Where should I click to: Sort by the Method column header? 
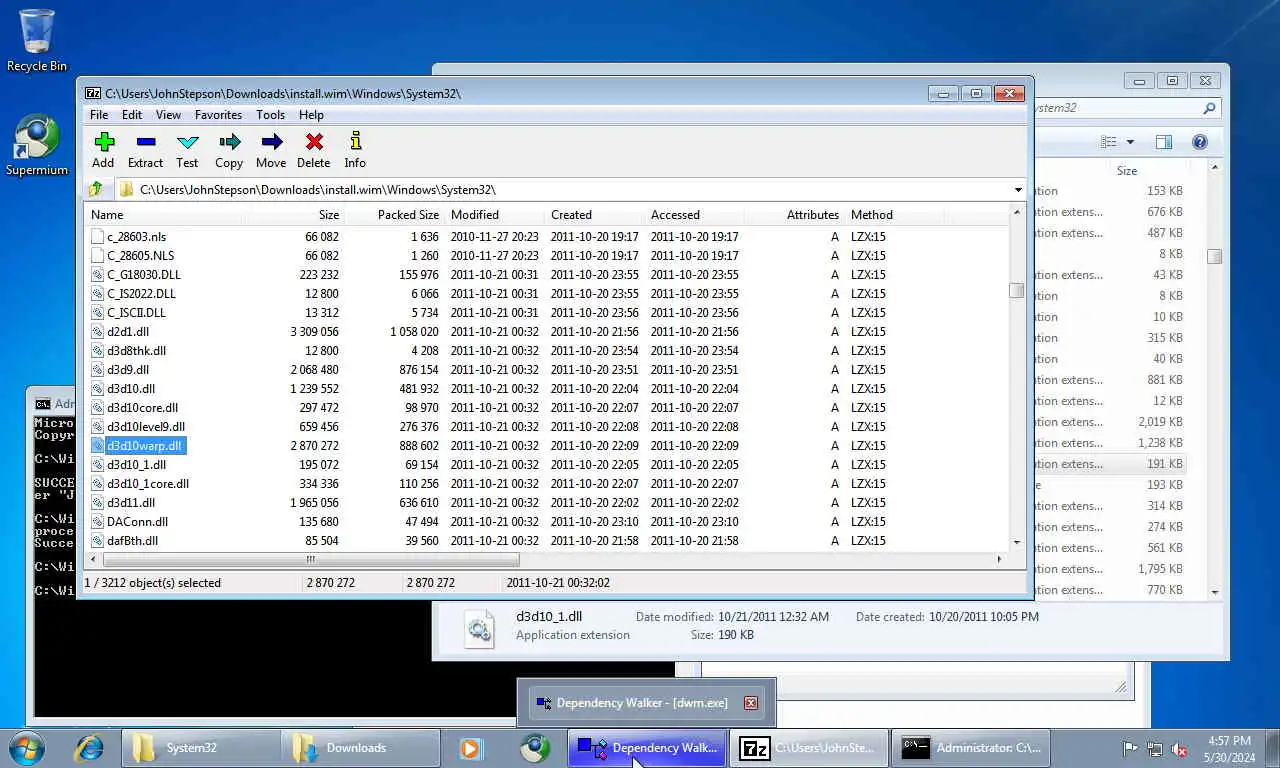click(x=894, y=215)
